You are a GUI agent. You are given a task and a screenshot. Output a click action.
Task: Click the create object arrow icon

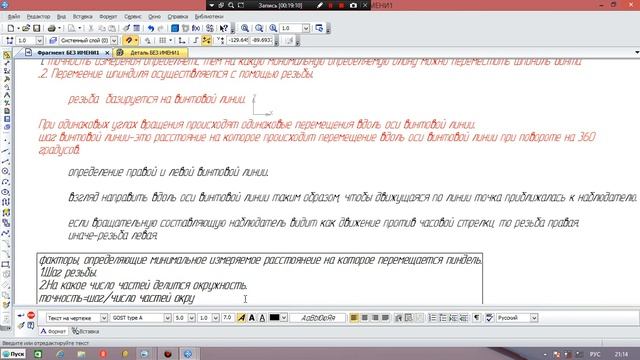(21, 316)
